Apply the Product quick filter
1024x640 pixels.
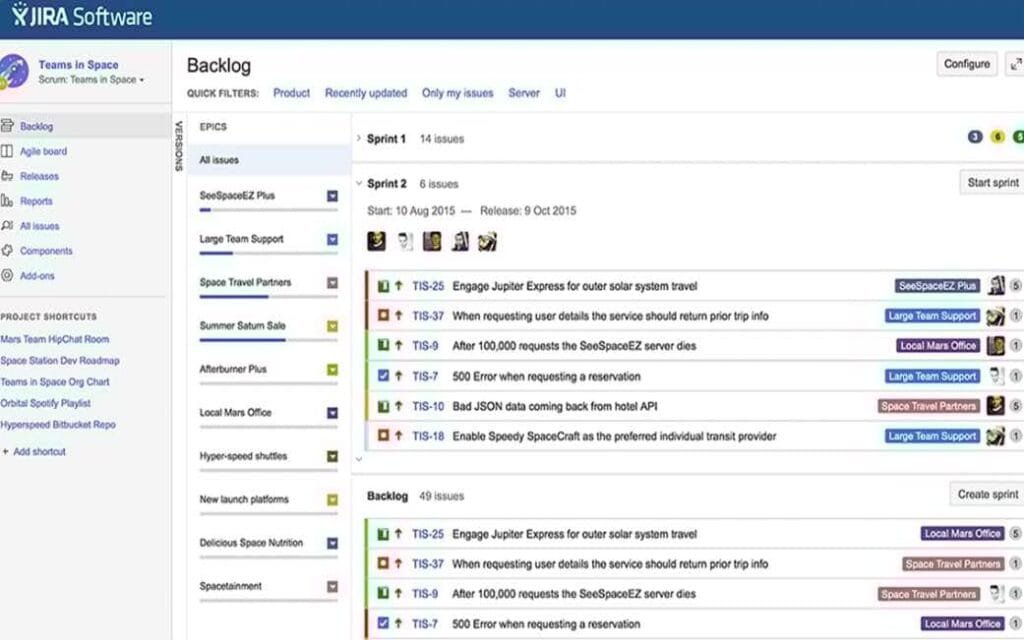pyautogui.click(x=291, y=93)
